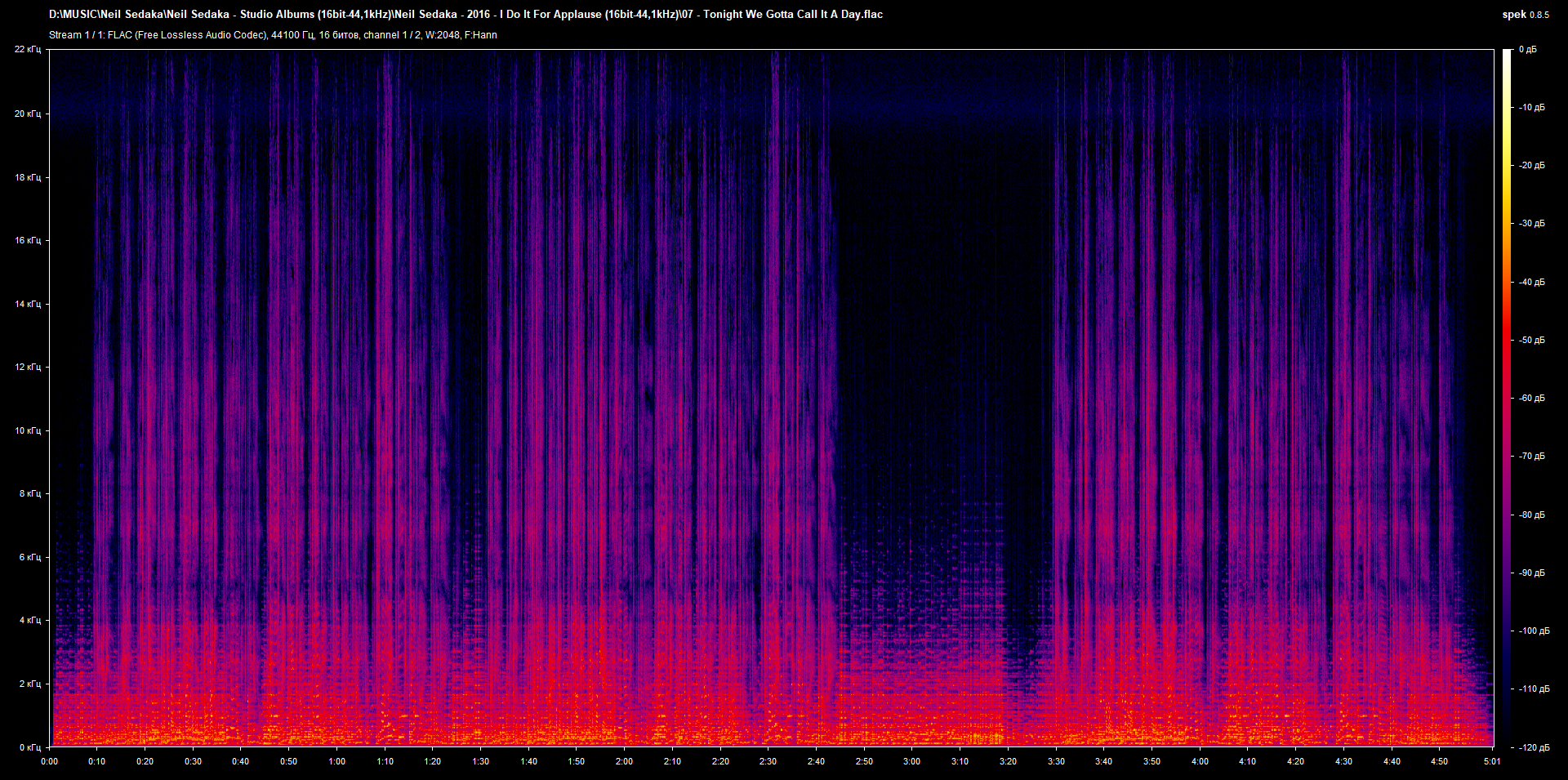Screen dimensions: 1568x780
Task: Click the 2:00 time axis label
Action: [624, 761]
